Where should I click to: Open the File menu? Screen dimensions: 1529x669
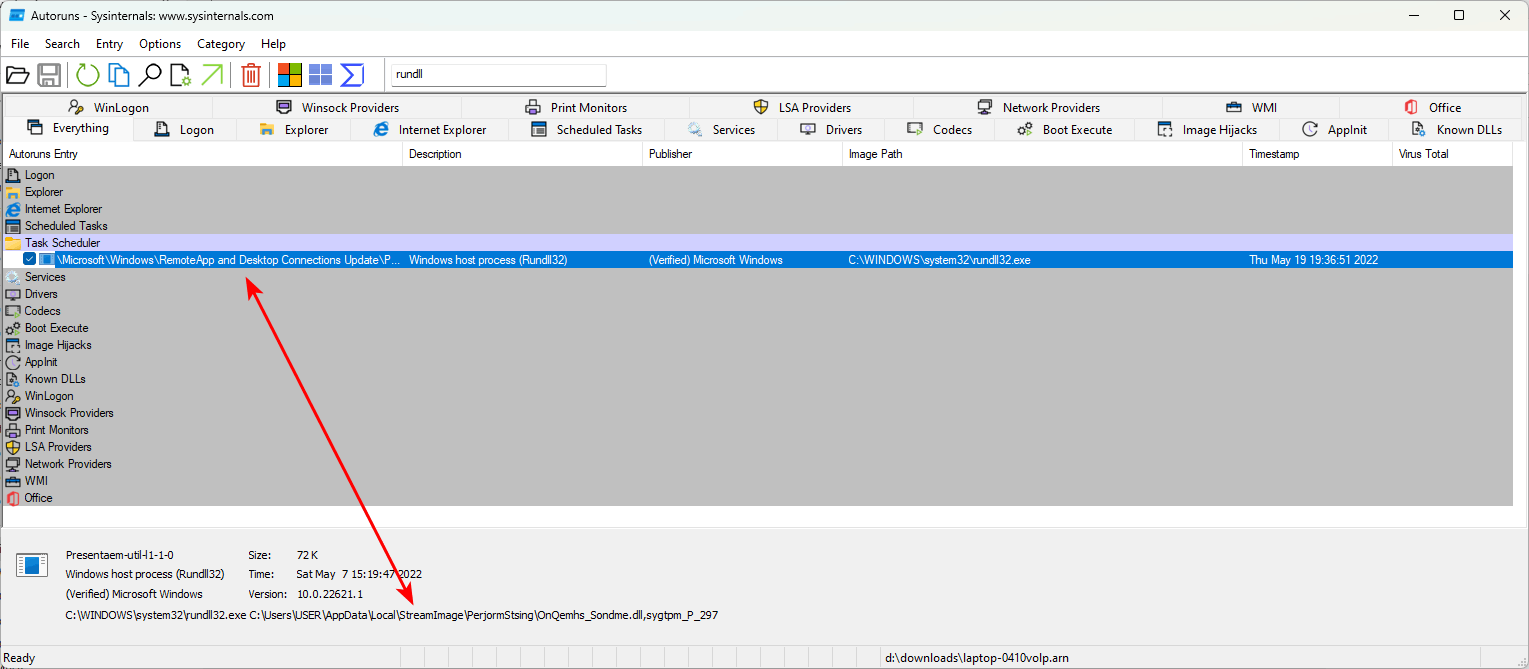pyautogui.click(x=20, y=44)
